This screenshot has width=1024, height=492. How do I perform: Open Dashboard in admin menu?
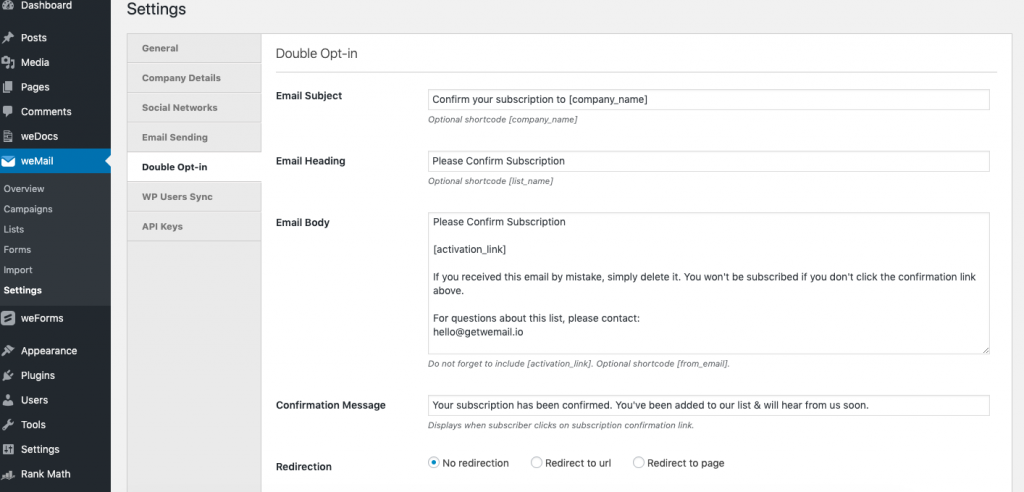46,5
